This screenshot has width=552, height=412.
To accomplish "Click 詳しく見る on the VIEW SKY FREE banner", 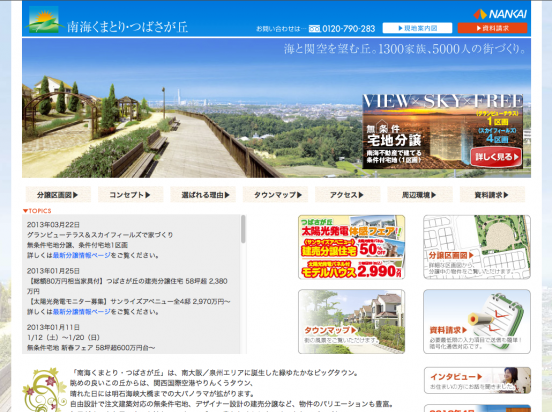I will tap(496, 157).
